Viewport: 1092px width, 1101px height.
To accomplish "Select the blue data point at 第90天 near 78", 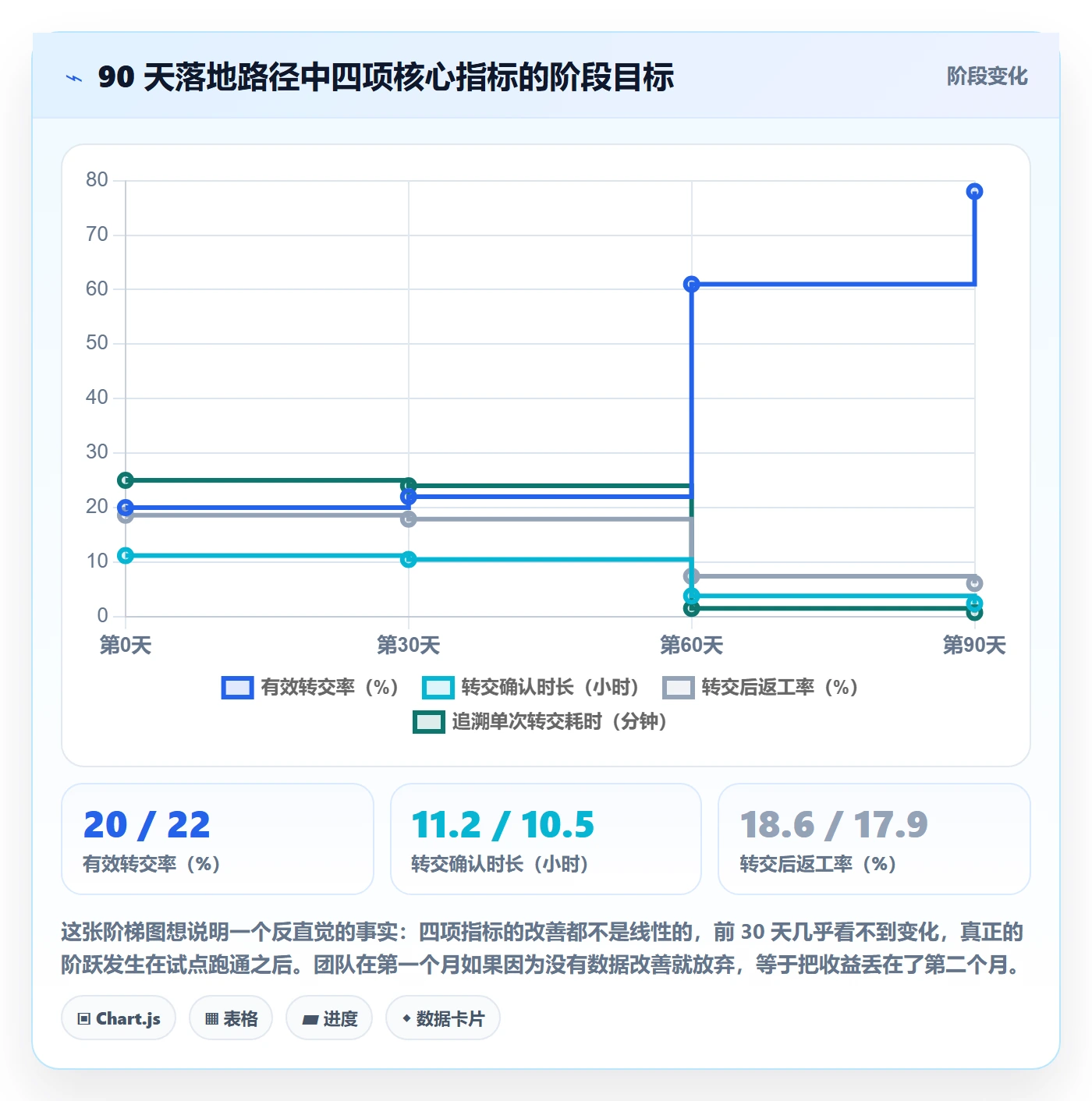I will point(974,191).
